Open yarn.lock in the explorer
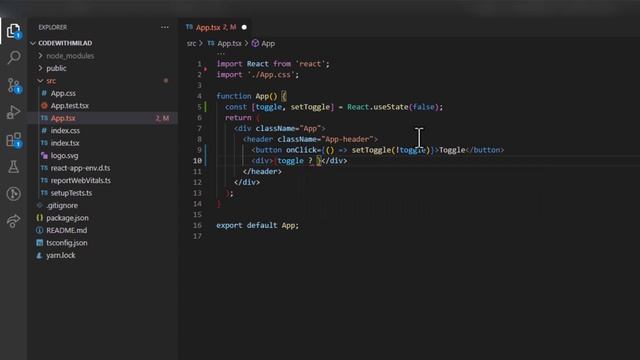Viewport: 640px width, 360px height. pyautogui.click(x=60, y=256)
